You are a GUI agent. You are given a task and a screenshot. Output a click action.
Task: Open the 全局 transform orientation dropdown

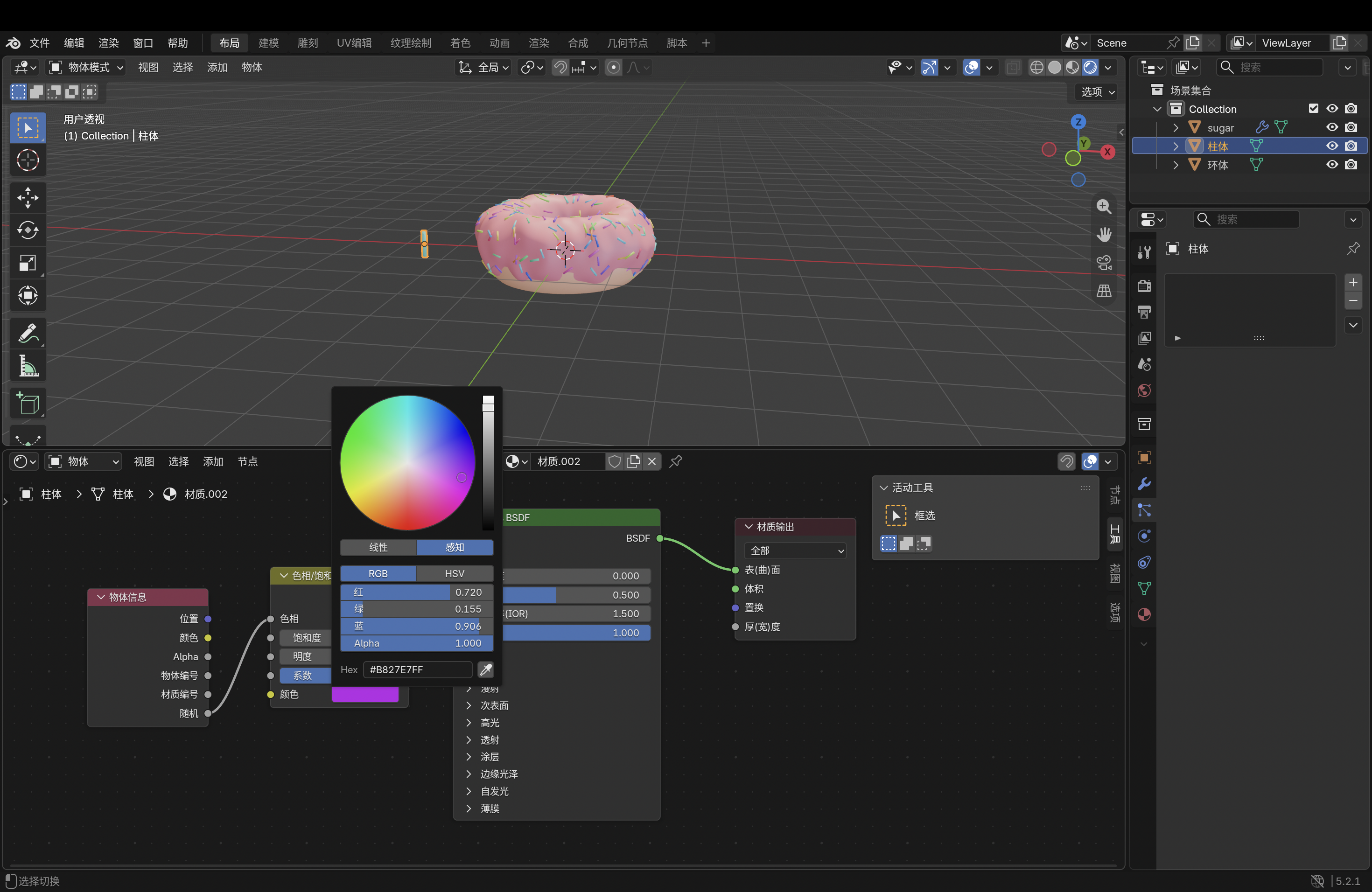pos(483,68)
